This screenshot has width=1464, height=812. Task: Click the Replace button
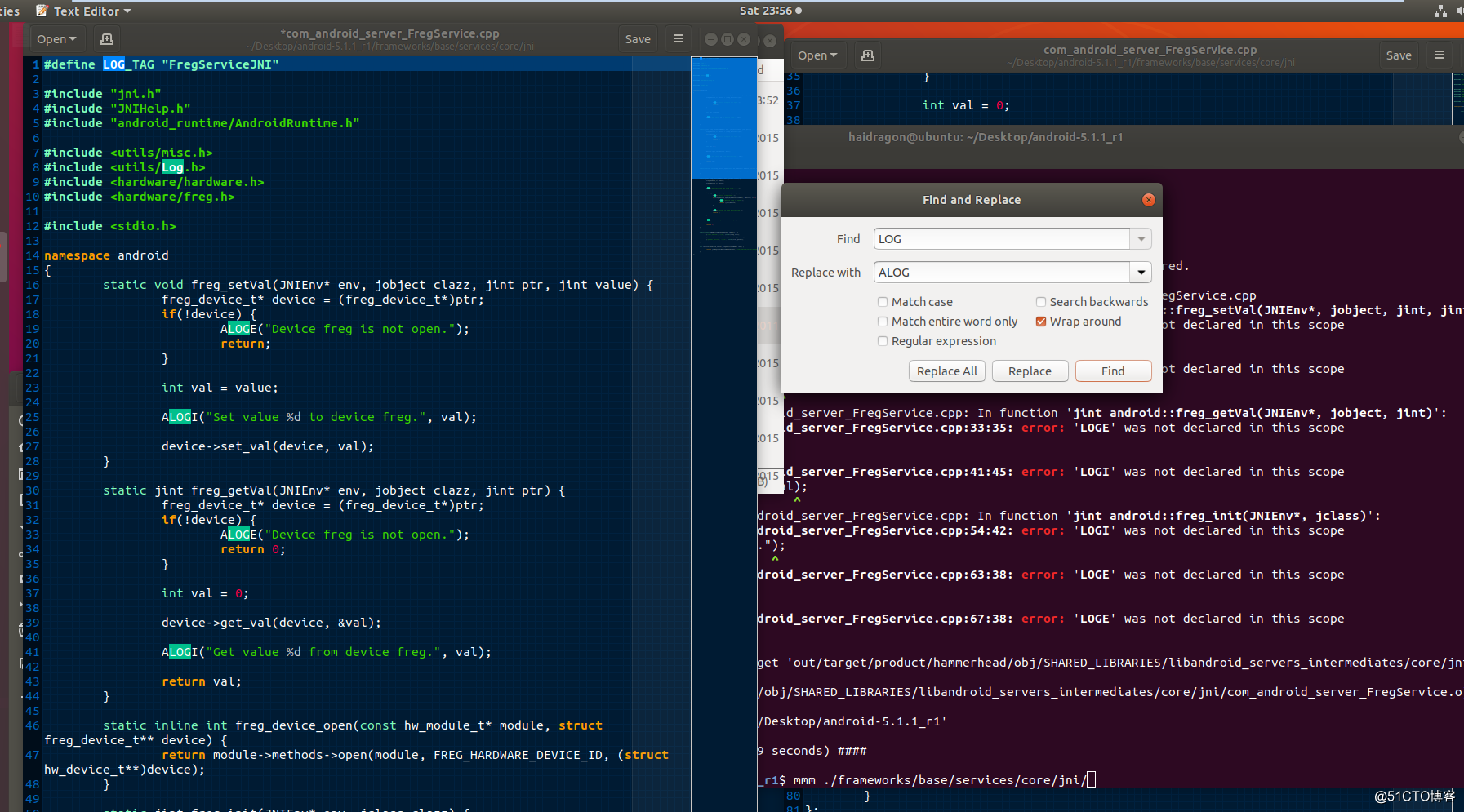pyautogui.click(x=1030, y=371)
